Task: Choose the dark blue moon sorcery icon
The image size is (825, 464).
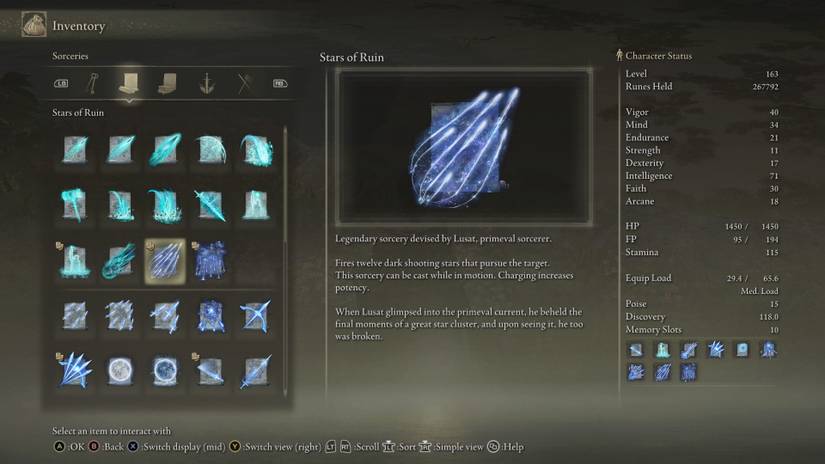Action: tap(165, 370)
